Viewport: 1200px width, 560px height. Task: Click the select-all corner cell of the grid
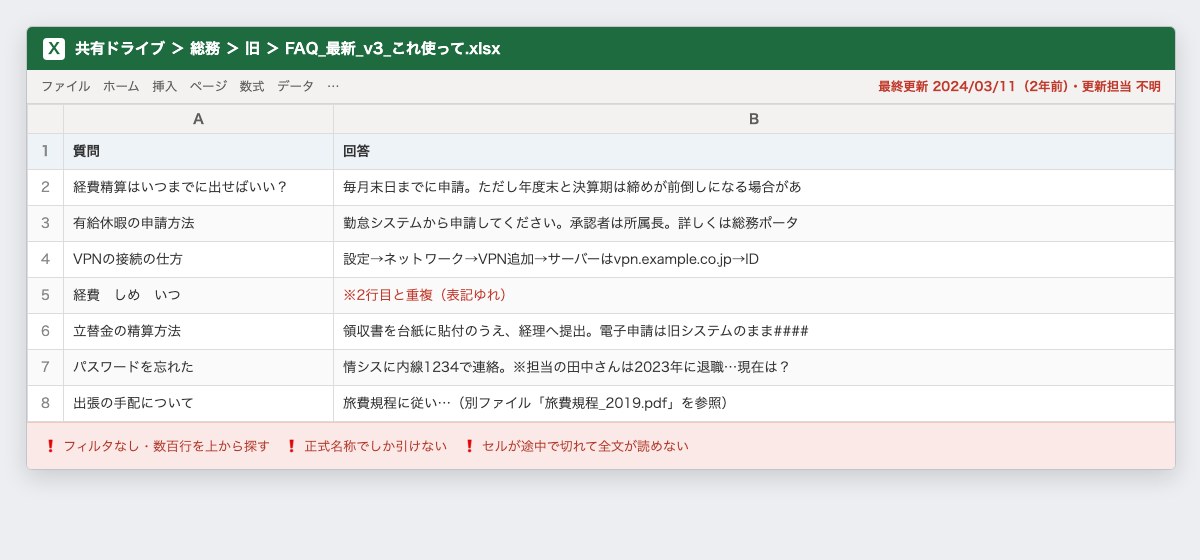(x=45, y=119)
